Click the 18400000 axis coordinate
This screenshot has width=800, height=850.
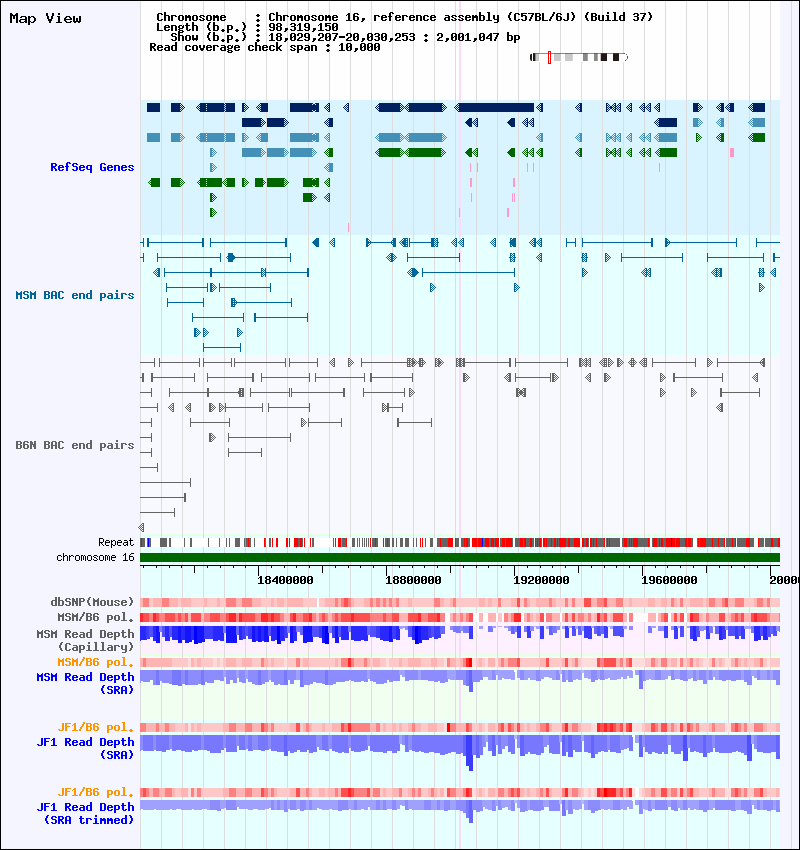(x=285, y=580)
